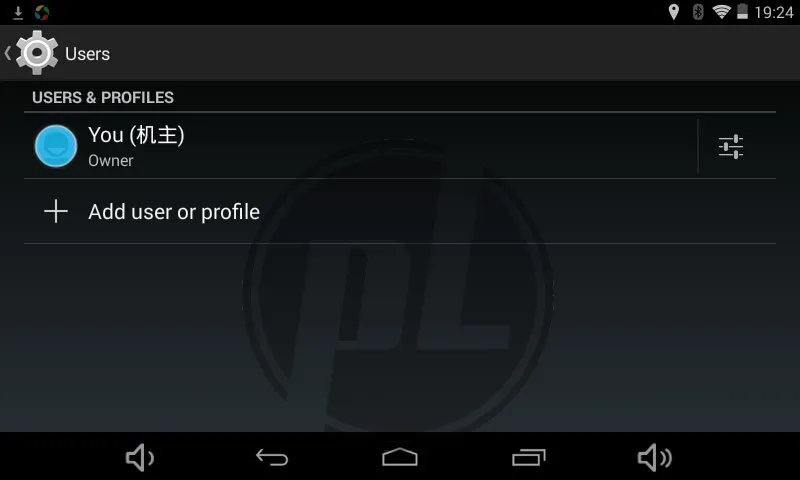Open the You (机主) owner entry
Viewport: 800px width, 480px height.
point(360,146)
